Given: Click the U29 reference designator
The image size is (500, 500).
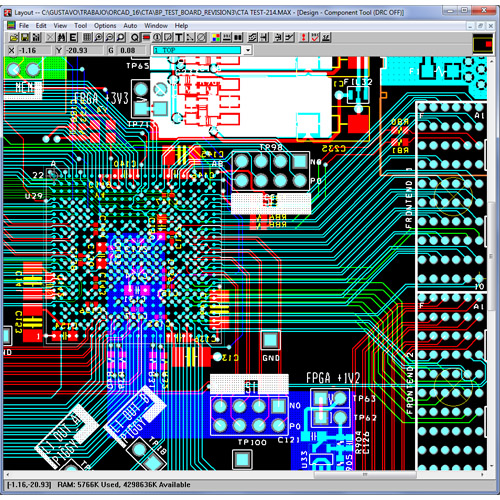Looking at the screenshot, I should (34, 196).
